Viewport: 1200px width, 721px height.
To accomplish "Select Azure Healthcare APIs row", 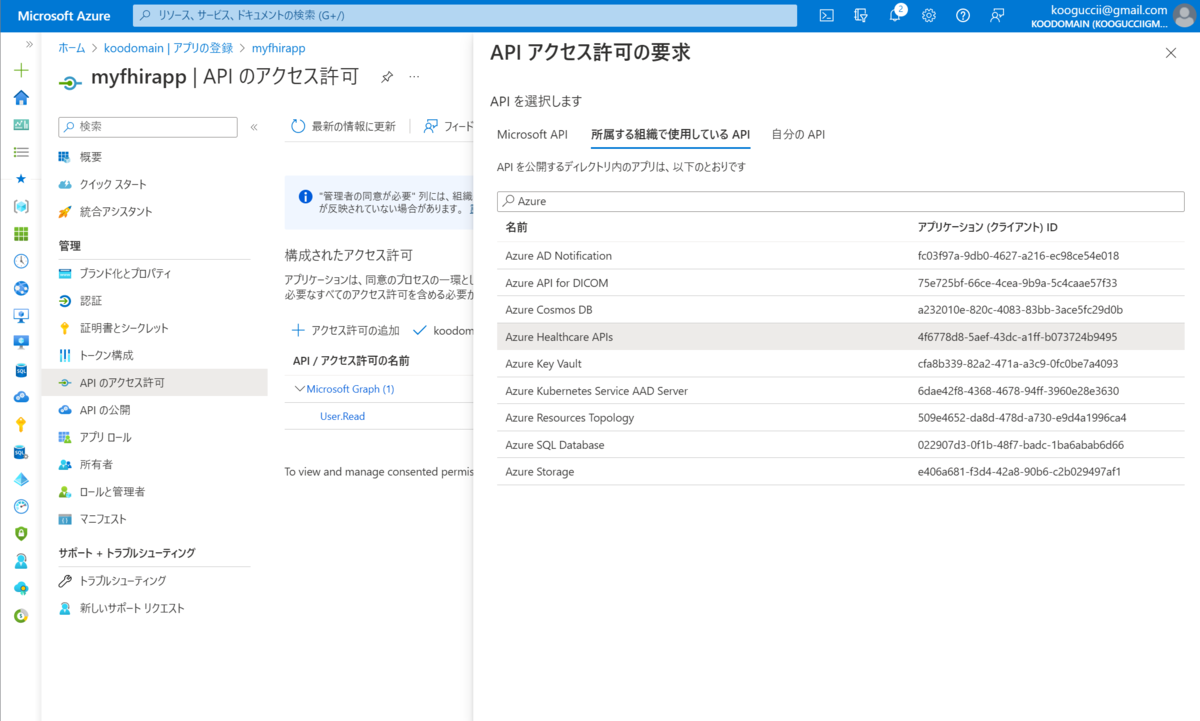I will (840, 337).
